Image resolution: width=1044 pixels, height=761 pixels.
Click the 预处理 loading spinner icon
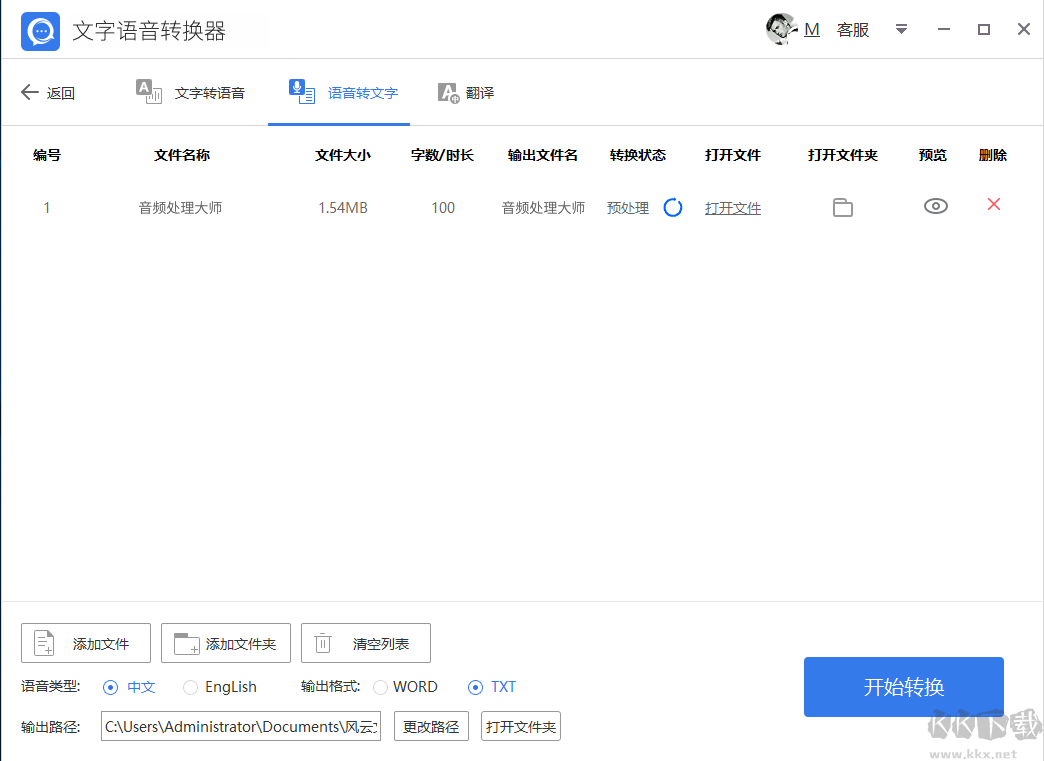tap(672, 207)
